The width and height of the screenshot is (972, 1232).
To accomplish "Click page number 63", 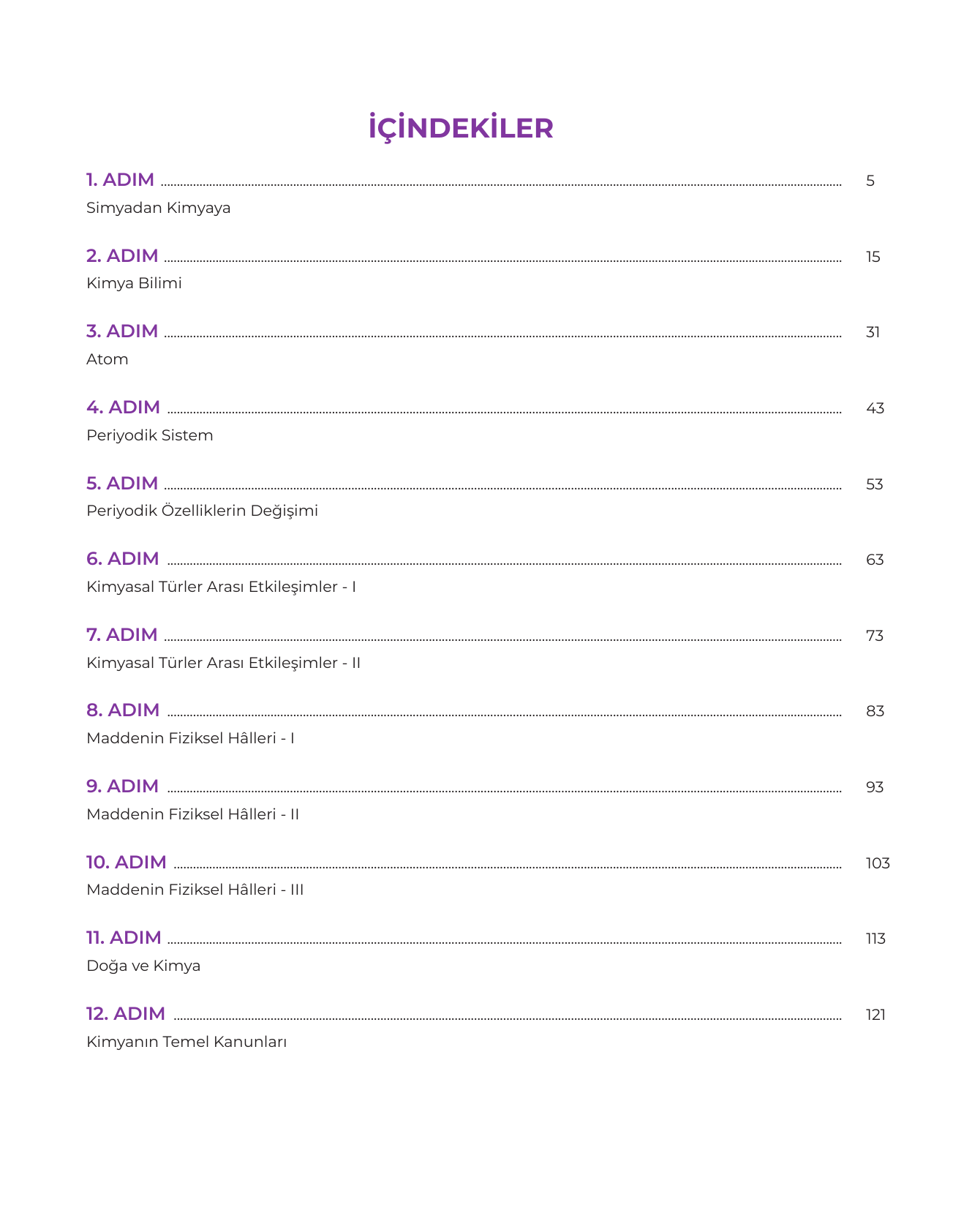I will 875,560.
